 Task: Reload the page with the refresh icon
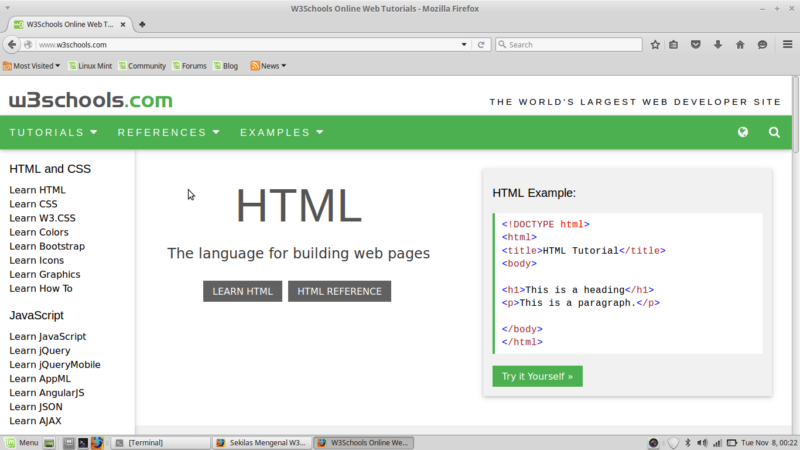481,45
